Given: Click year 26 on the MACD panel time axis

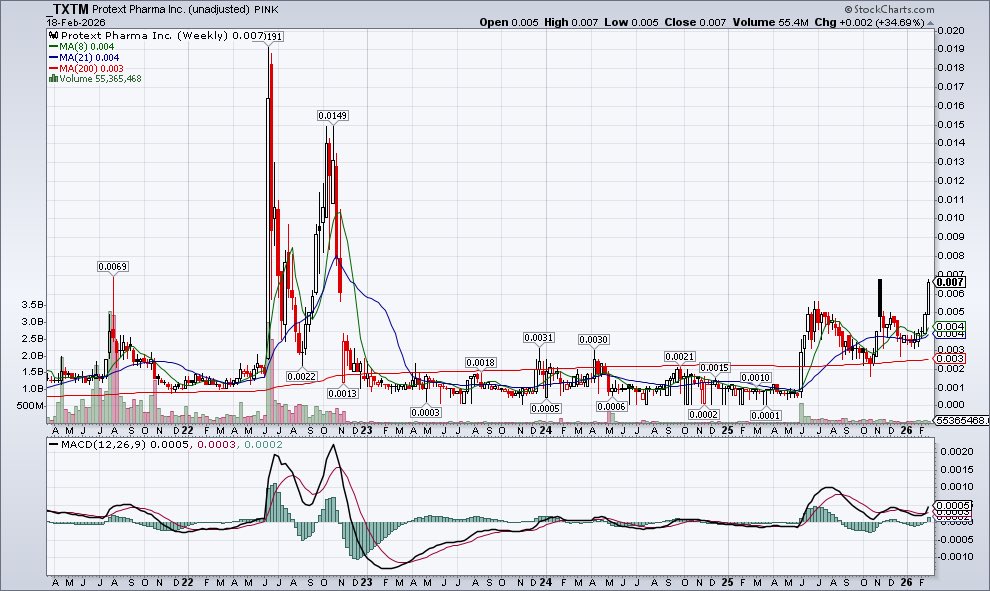Looking at the screenshot, I should click(x=907, y=582).
